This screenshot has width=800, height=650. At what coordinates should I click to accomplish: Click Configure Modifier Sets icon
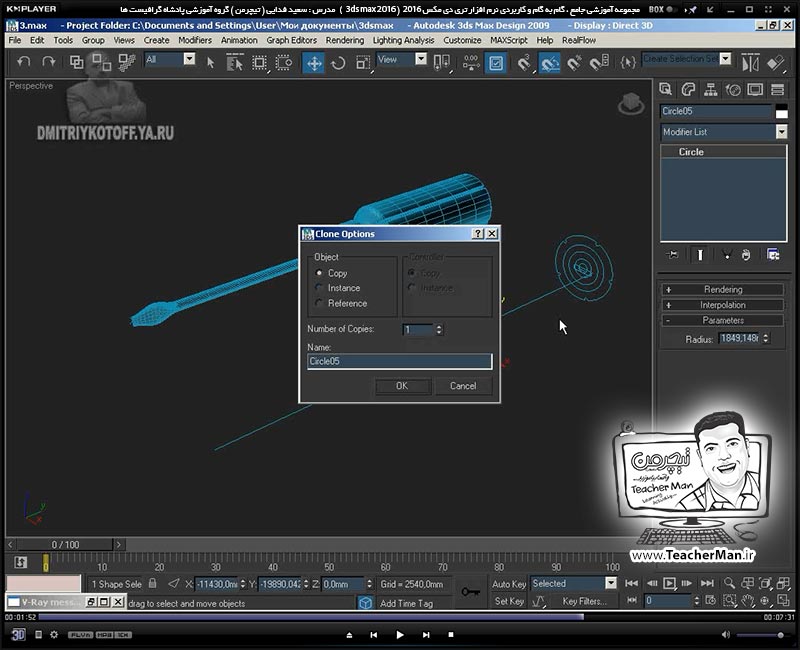[x=773, y=255]
